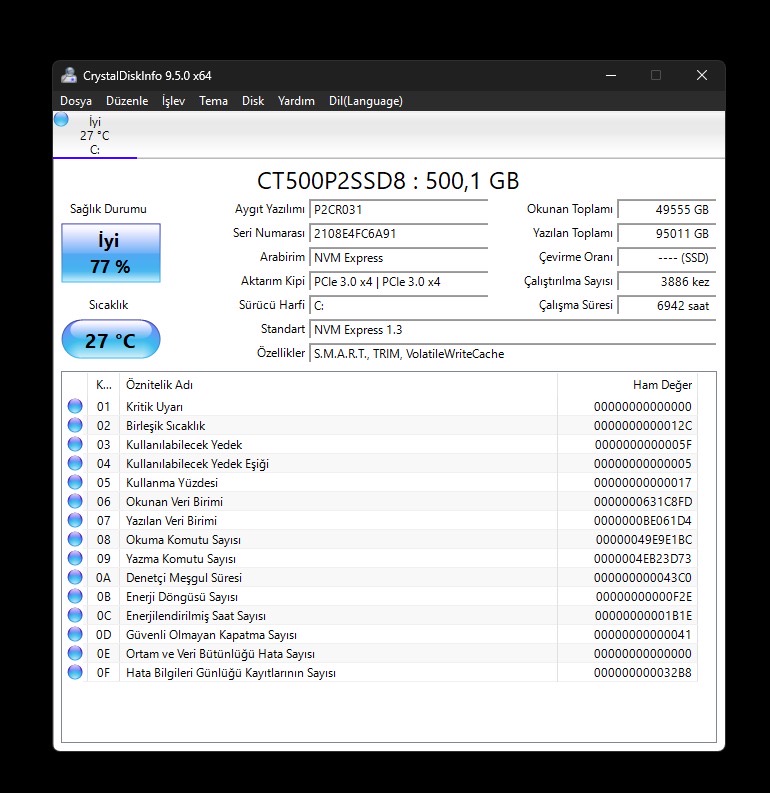Click the serial number field 2108E4FC6A91
Viewport: 770px width, 793px height.
tap(398, 234)
